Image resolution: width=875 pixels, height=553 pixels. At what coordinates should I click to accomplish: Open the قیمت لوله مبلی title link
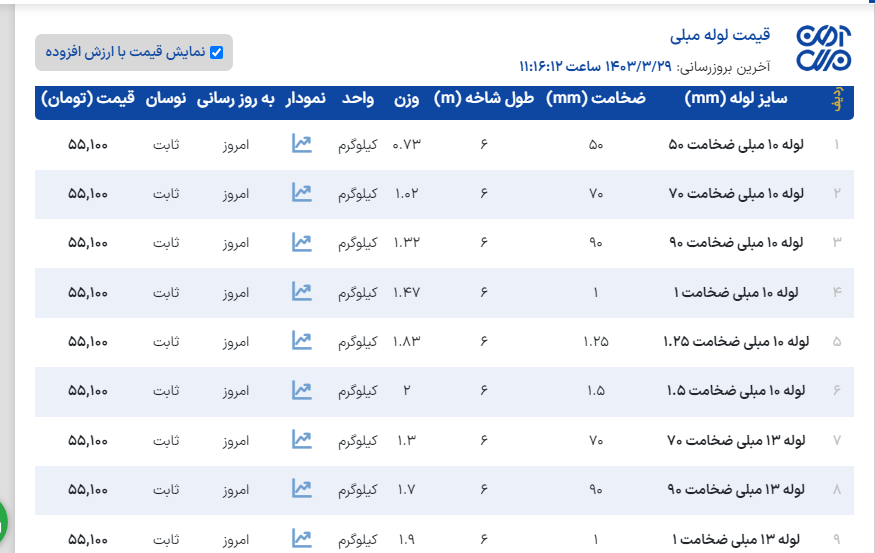(720, 35)
